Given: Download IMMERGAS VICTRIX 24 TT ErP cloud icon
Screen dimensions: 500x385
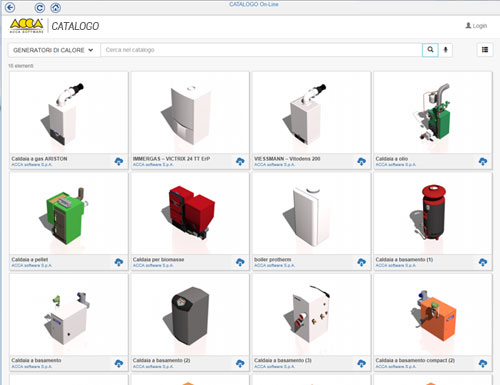Looking at the screenshot, I should (240, 161).
